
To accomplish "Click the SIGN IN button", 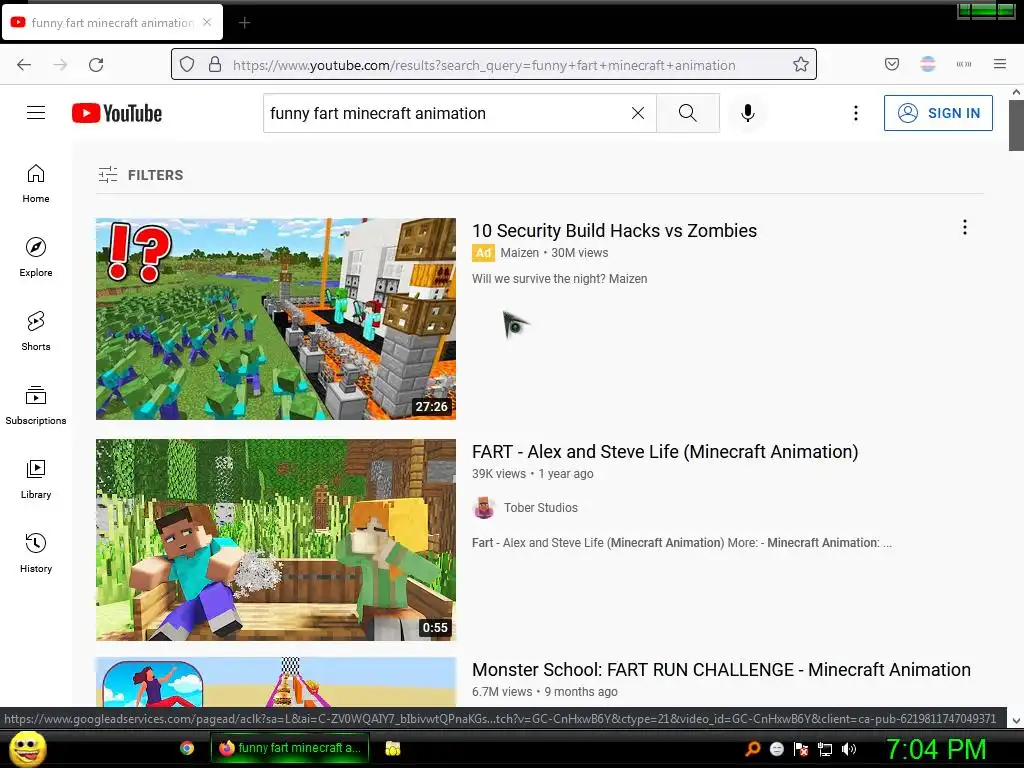I will 938,113.
